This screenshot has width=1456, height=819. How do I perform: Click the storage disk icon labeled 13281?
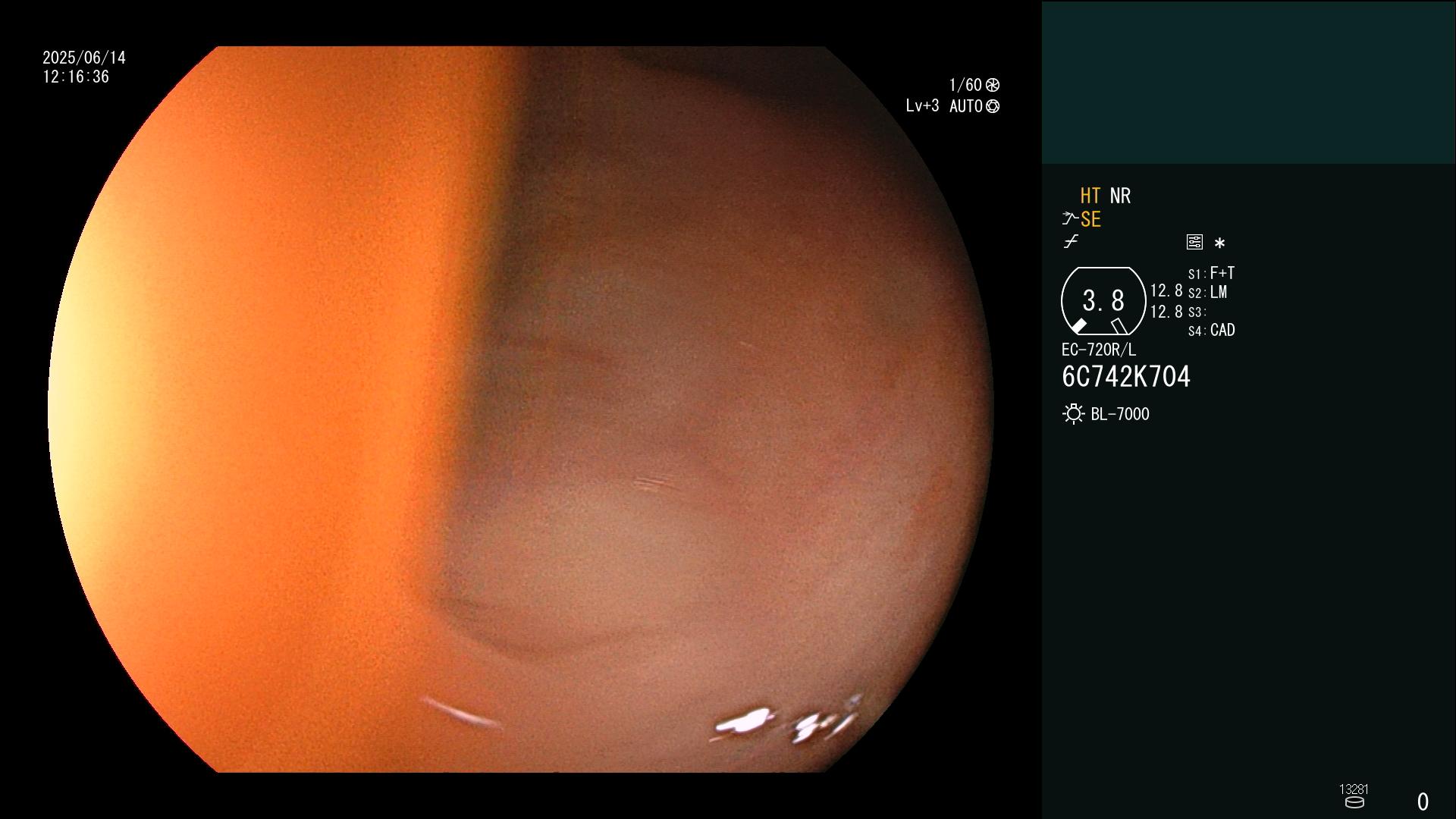coord(1354,802)
